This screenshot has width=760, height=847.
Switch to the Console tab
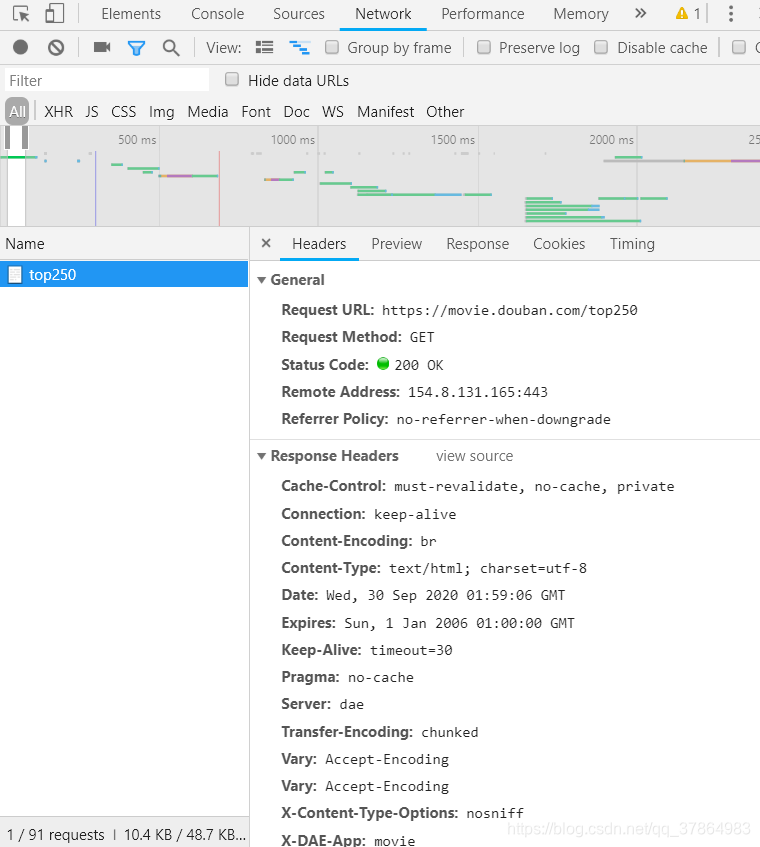coord(218,14)
